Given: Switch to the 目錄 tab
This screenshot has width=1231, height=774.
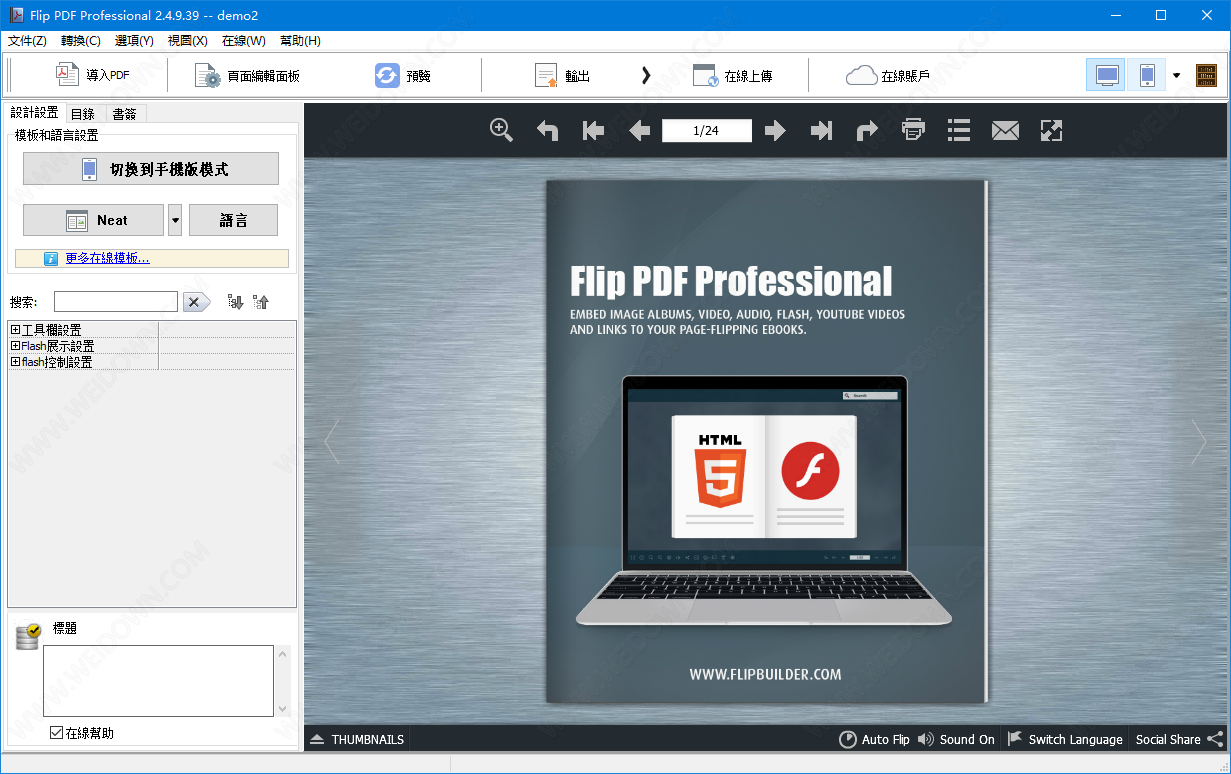Looking at the screenshot, I should click(83, 114).
